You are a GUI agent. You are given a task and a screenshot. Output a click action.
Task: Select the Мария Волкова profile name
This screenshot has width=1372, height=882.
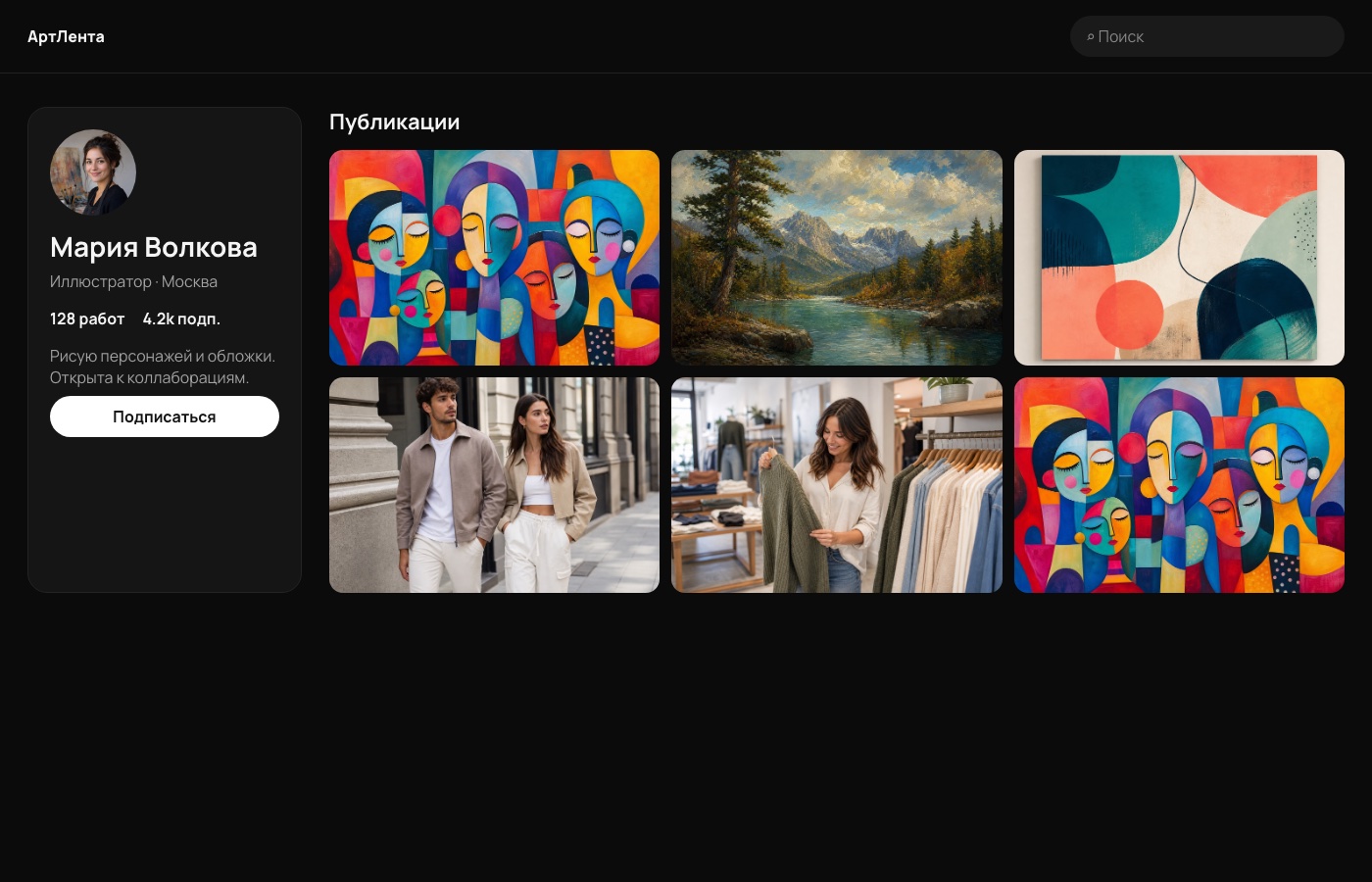[154, 247]
